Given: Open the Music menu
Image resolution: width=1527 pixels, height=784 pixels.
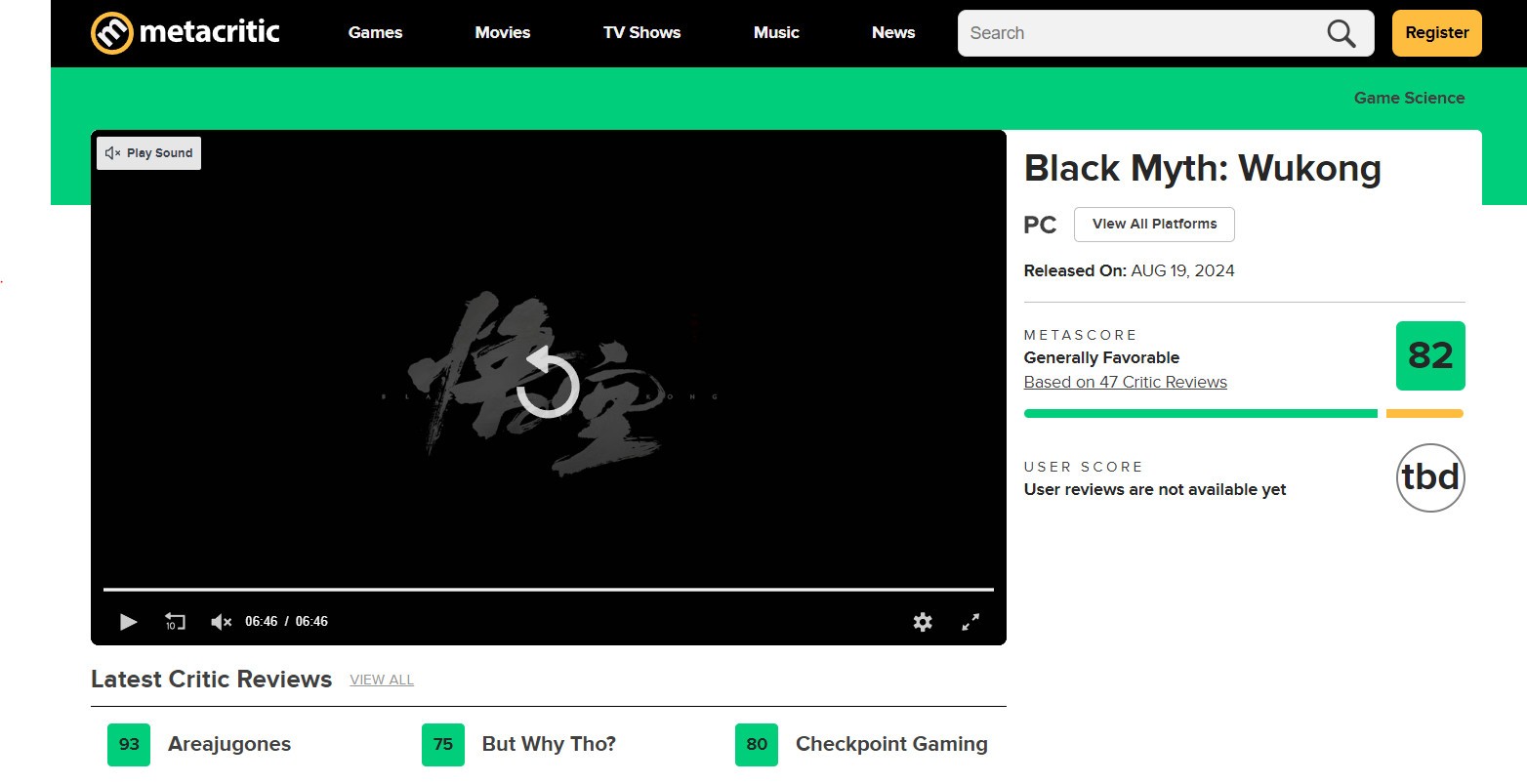Looking at the screenshot, I should (x=776, y=32).
